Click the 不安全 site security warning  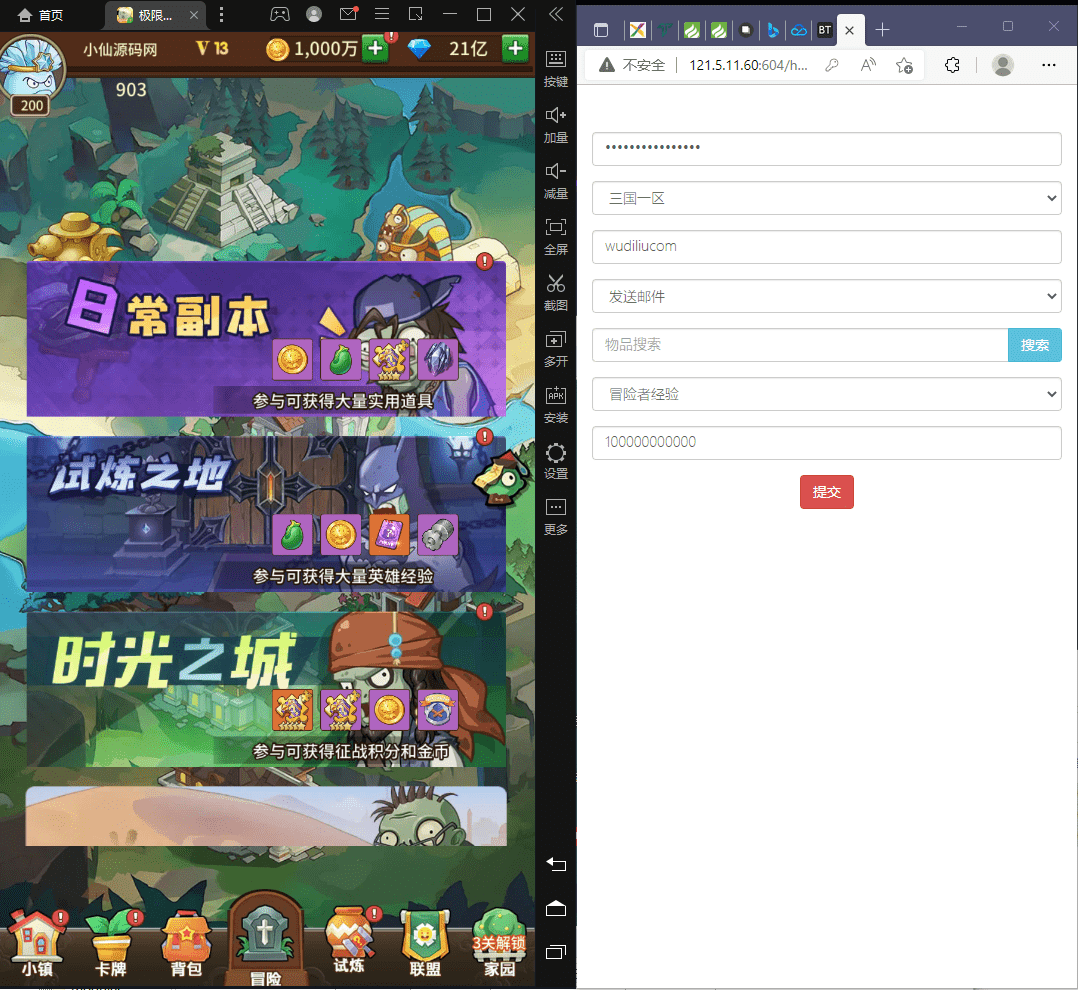(632, 65)
